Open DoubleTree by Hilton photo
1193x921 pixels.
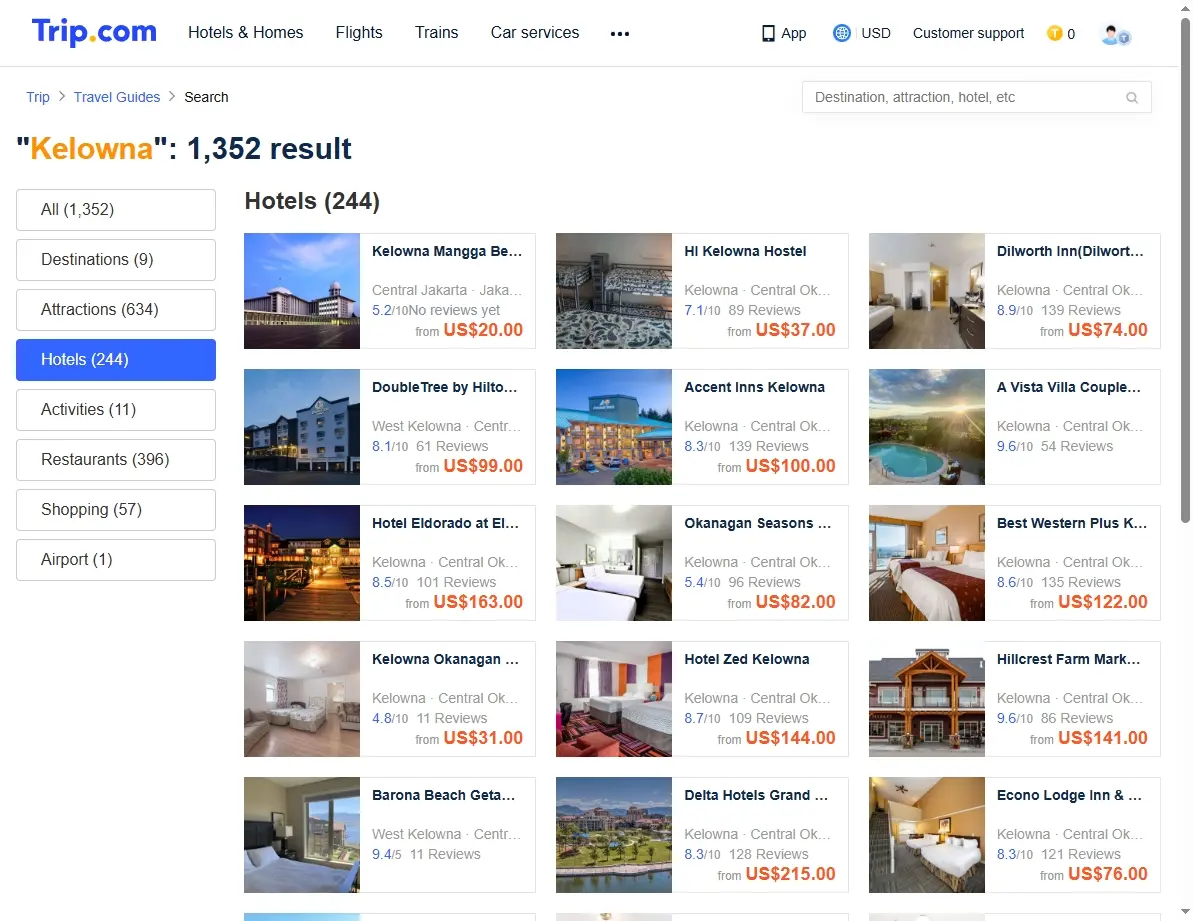pos(302,427)
